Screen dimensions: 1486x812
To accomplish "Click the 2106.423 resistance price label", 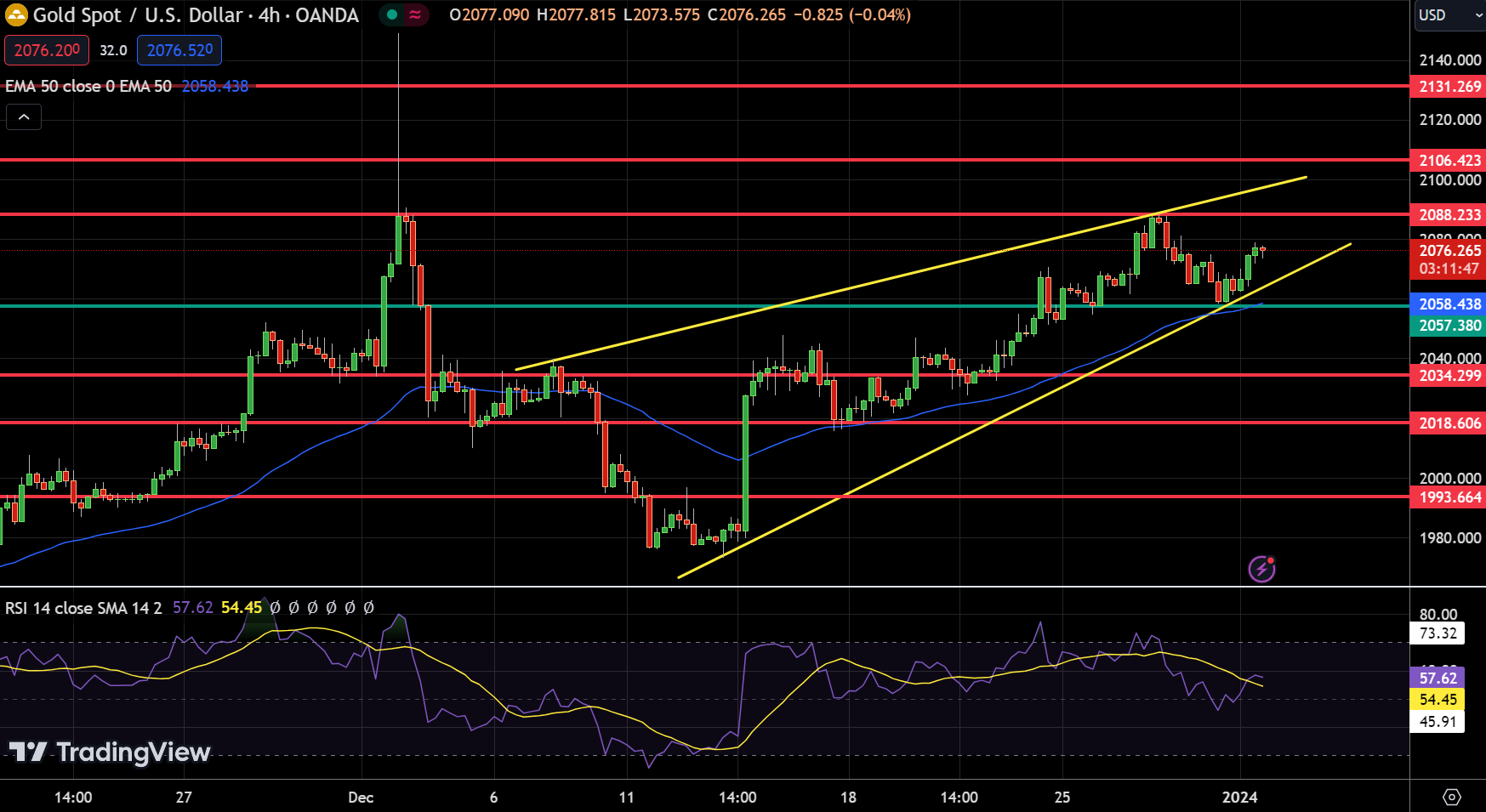I will click(x=1449, y=160).
